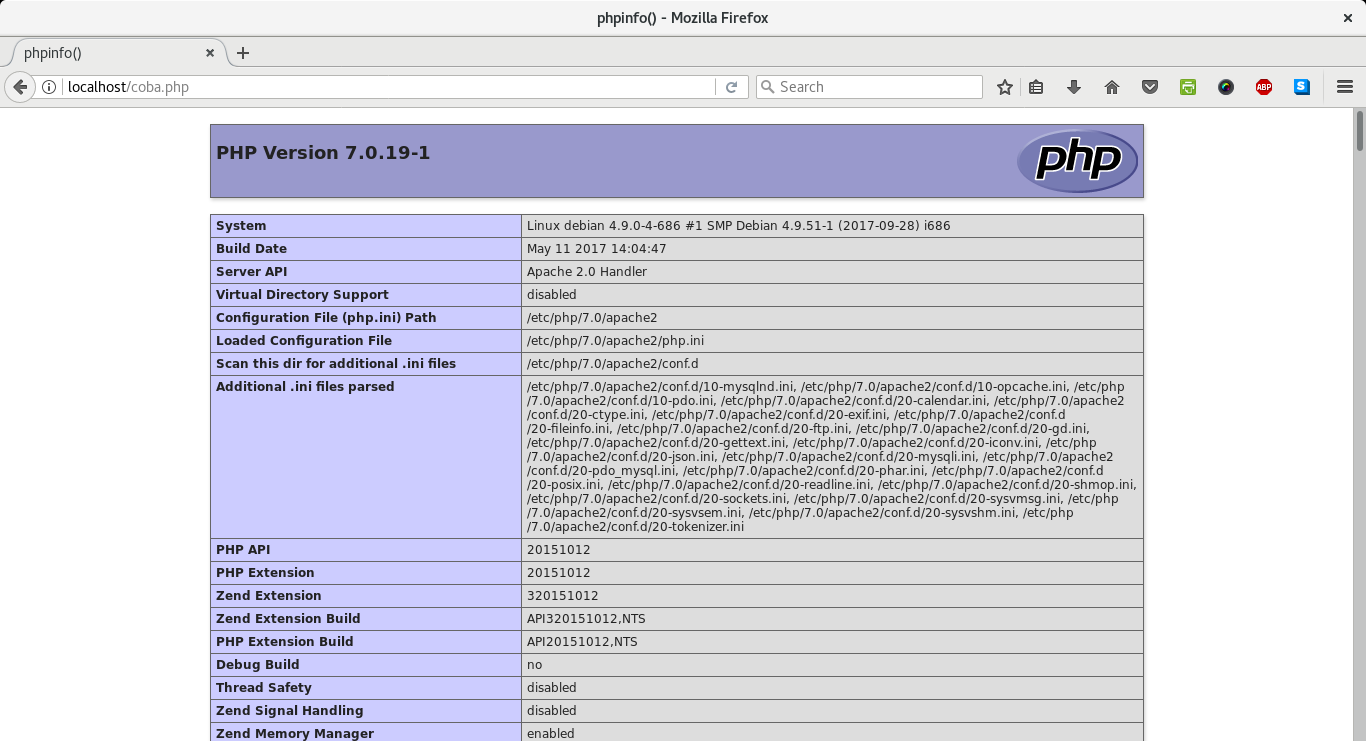Go to the Home page icon
Image resolution: width=1366 pixels, height=741 pixels.
[x=1112, y=87]
